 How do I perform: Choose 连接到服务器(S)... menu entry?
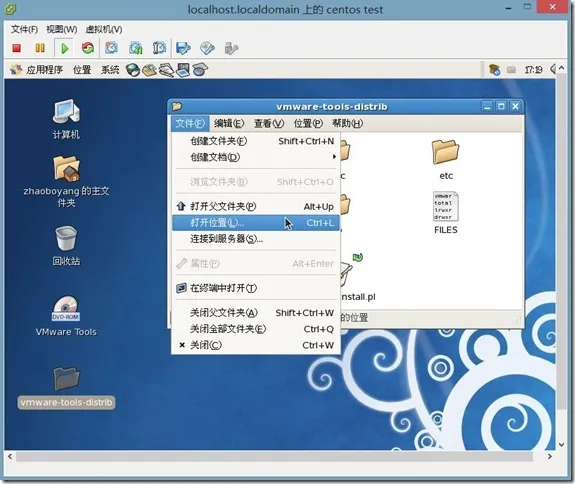click(x=256, y=239)
